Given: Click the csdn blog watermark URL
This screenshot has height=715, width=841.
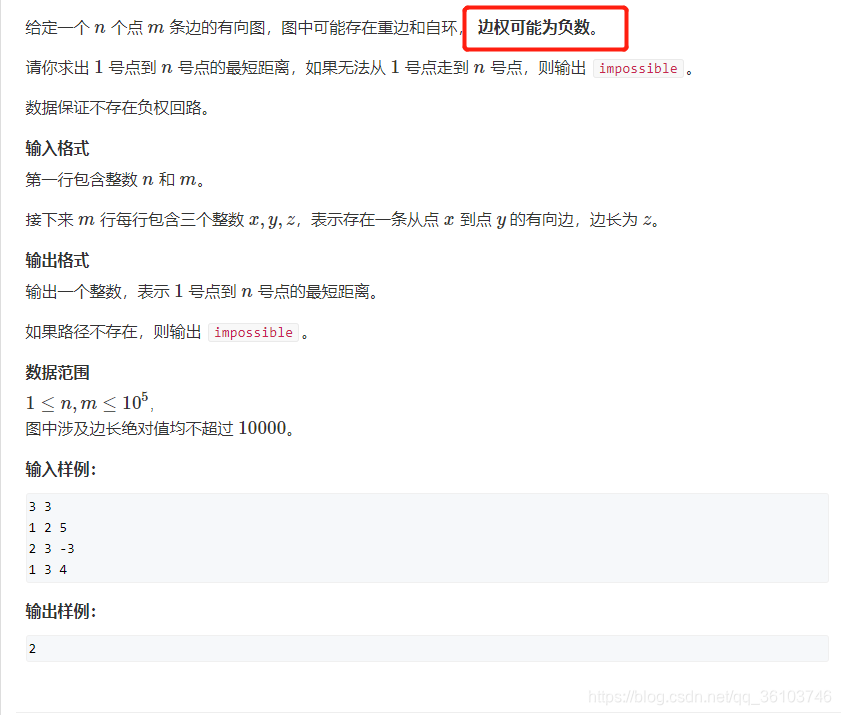Looking at the screenshot, I should tap(710, 697).
